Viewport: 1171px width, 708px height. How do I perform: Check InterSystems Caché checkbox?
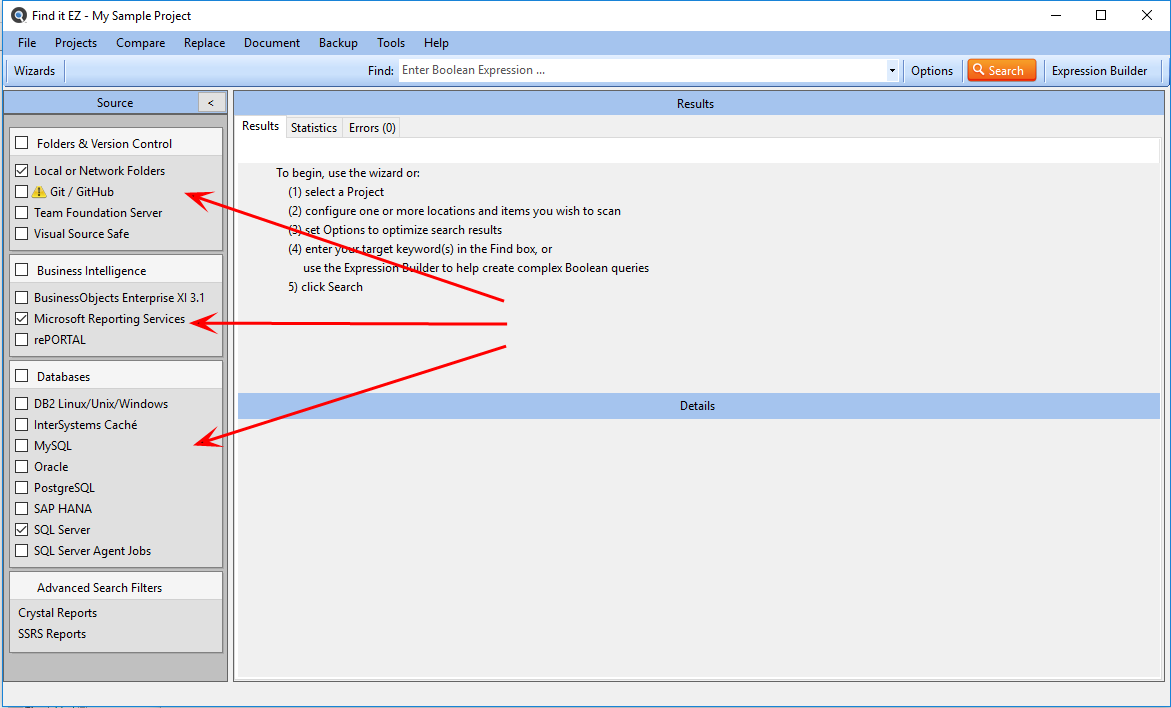click(22, 425)
